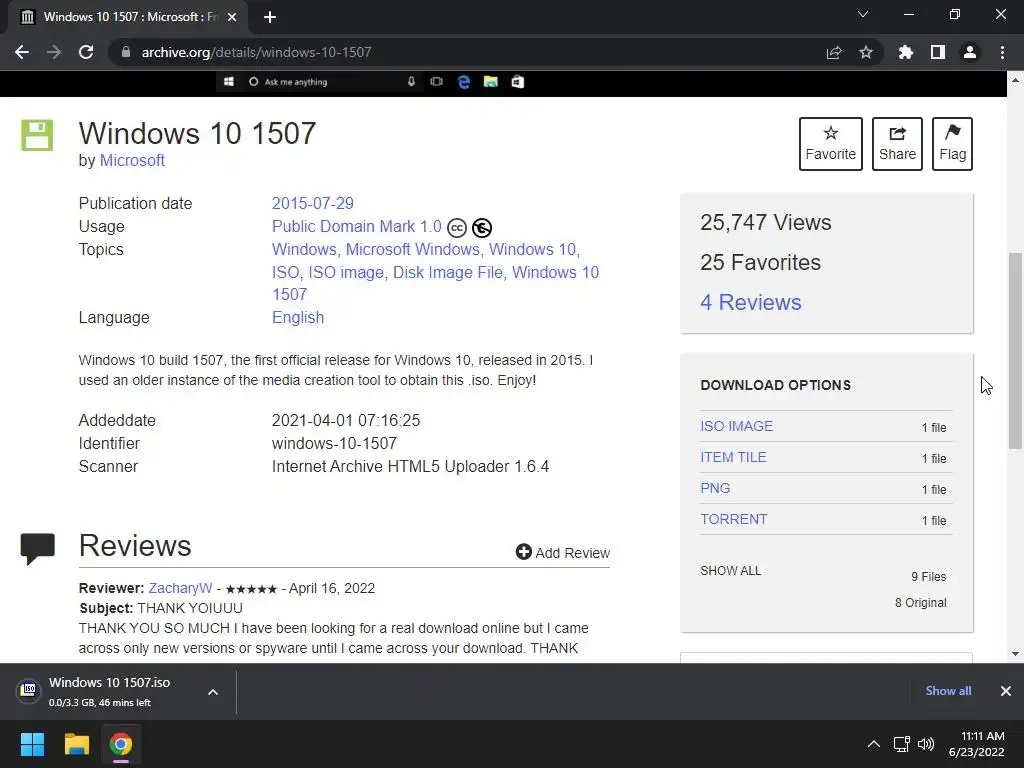
Task: Click the Creative Commons CC icon
Action: coord(457,228)
